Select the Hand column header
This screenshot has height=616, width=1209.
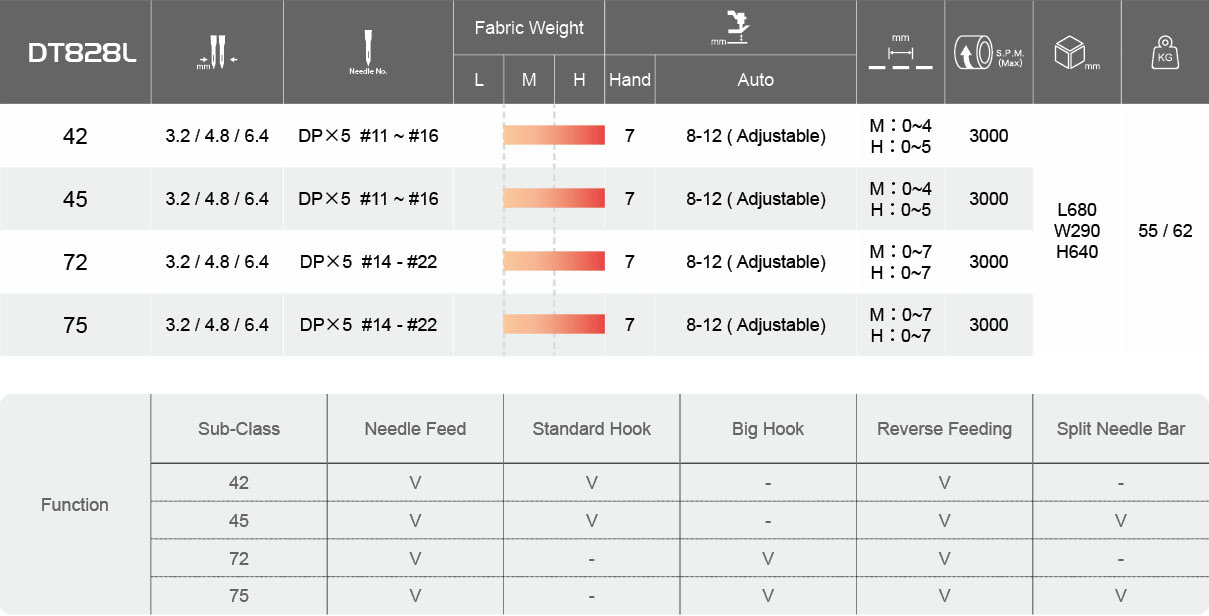click(x=630, y=80)
